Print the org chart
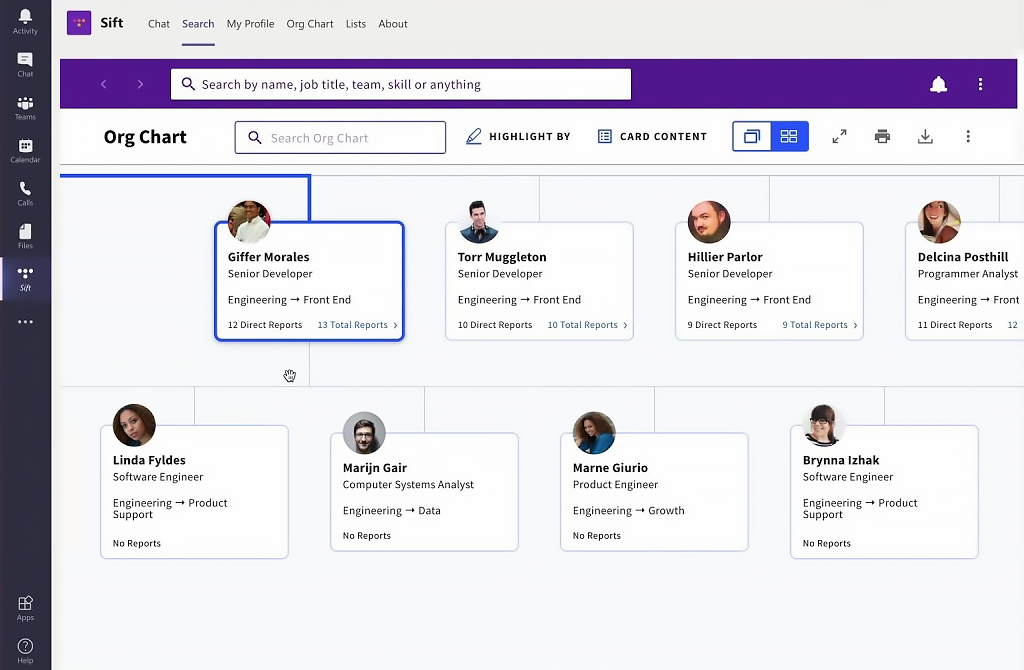The height and width of the screenshot is (670, 1024). pos(882,136)
